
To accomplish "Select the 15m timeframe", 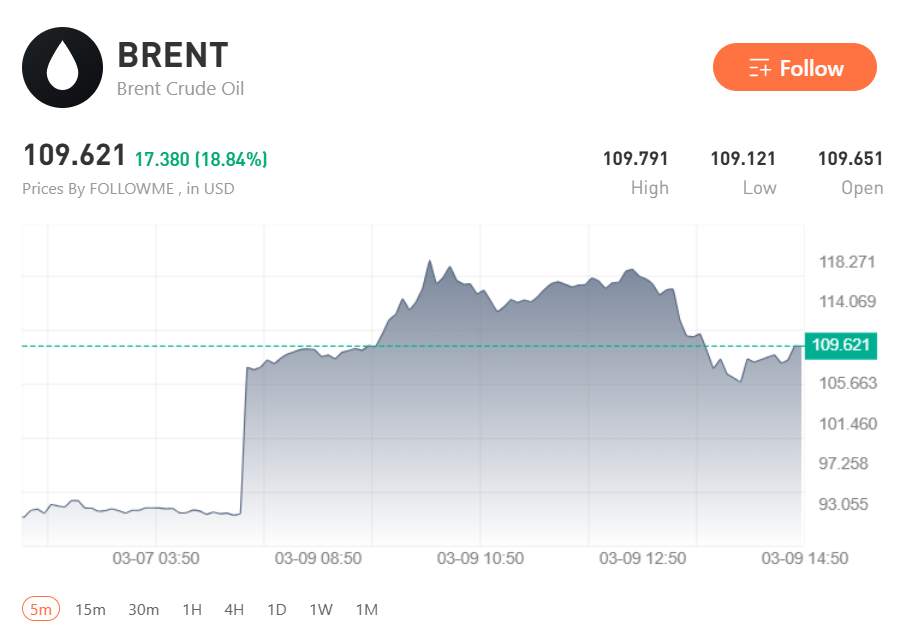I will [x=90, y=609].
